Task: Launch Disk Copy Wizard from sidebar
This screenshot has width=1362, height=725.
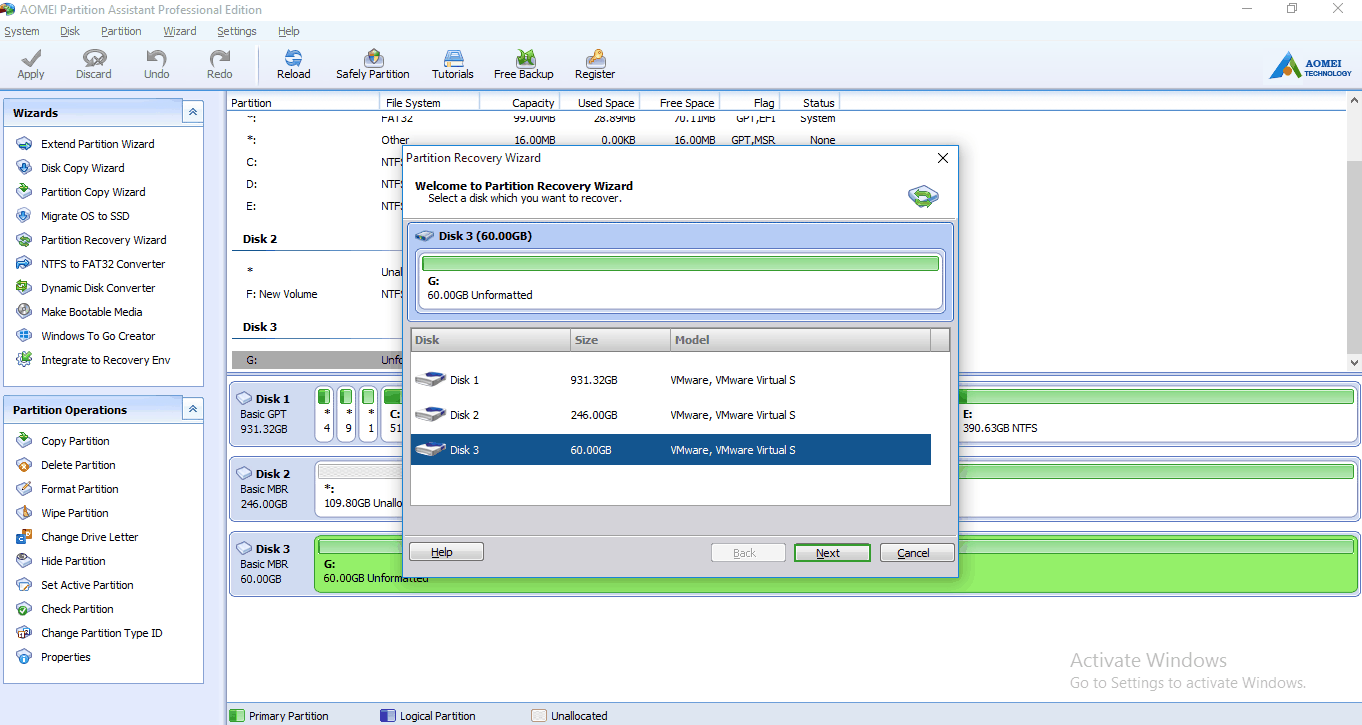Action: click(x=82, y=168)
